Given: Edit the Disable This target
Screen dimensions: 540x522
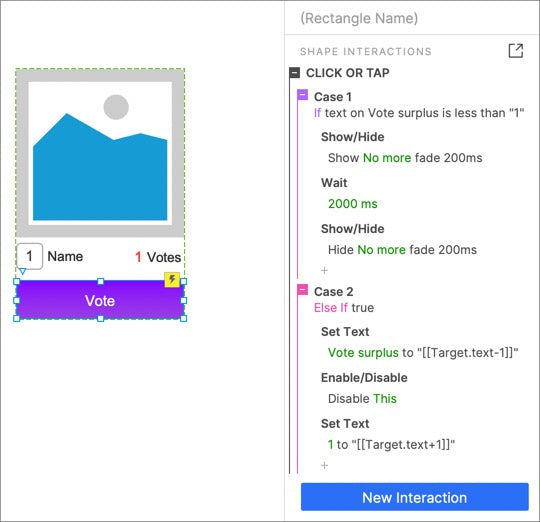Looking at the screenshot, I should pyautogui.click(x=362, y=399).
